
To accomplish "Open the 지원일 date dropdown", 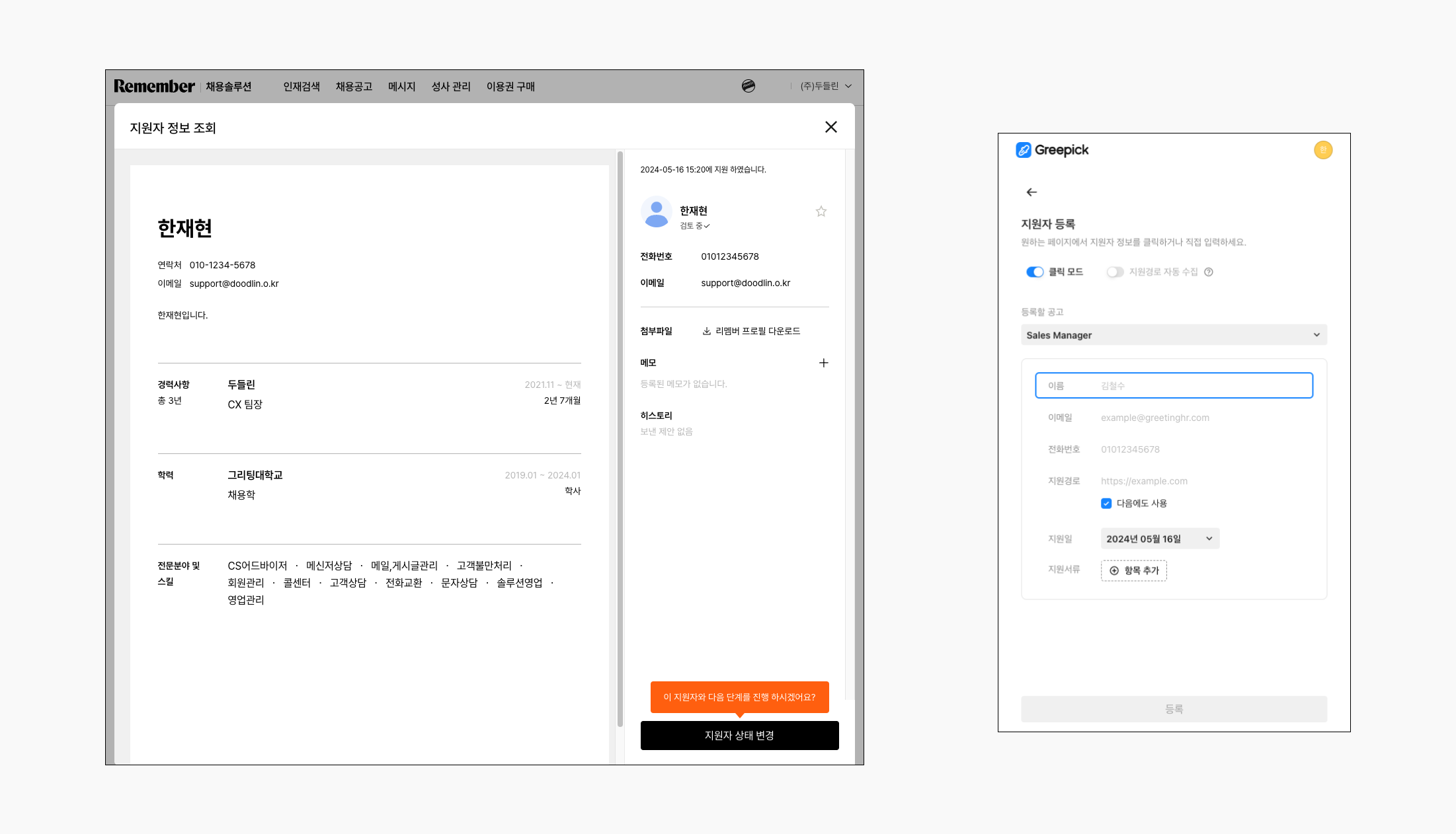I will tap(1160, 539).
